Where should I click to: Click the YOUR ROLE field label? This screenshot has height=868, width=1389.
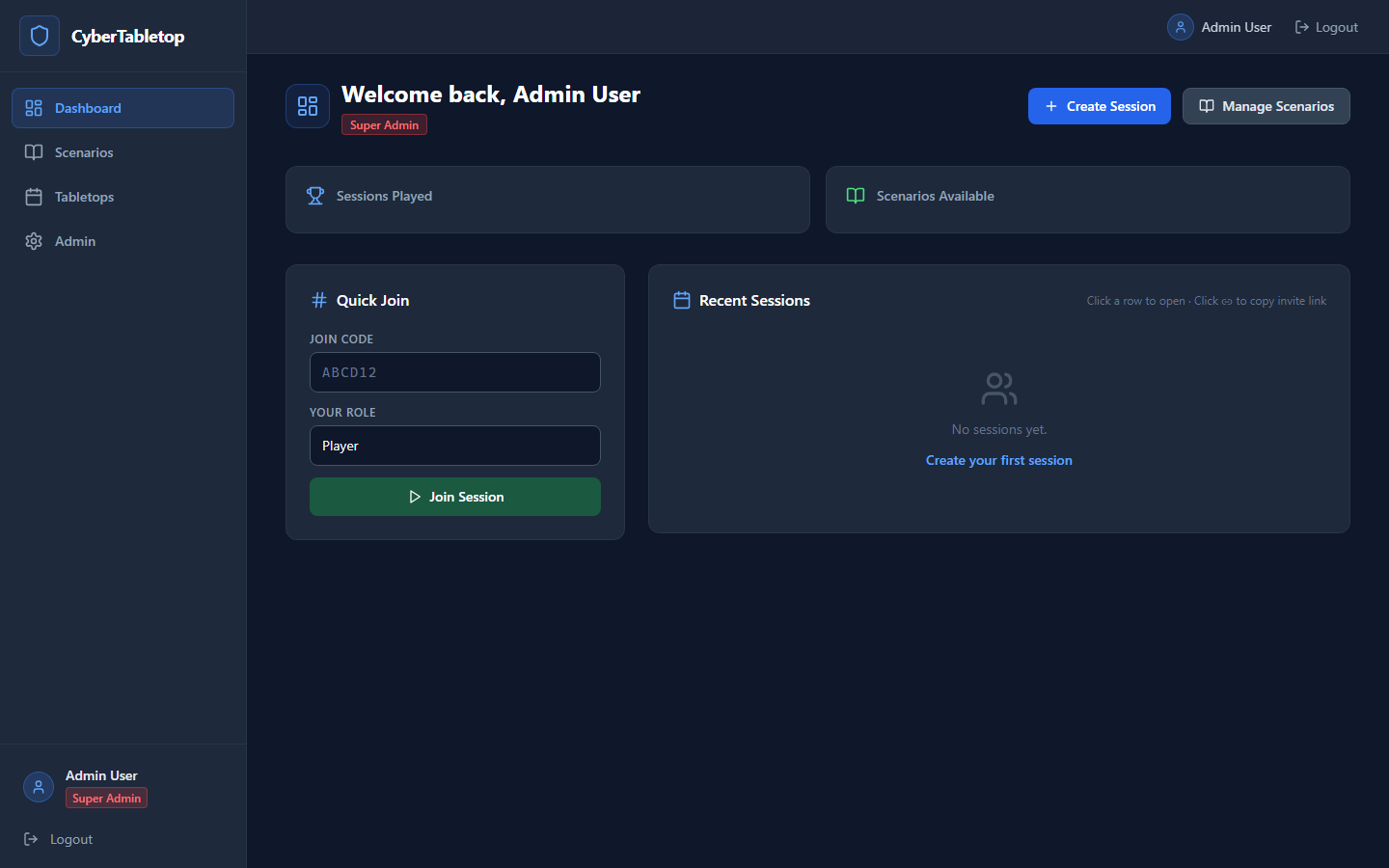click(342, 413)
